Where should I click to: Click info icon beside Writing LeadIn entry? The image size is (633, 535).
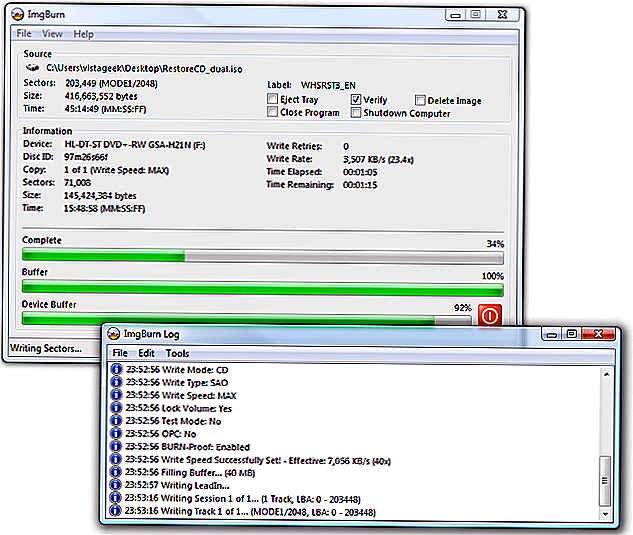coord(116,485)
